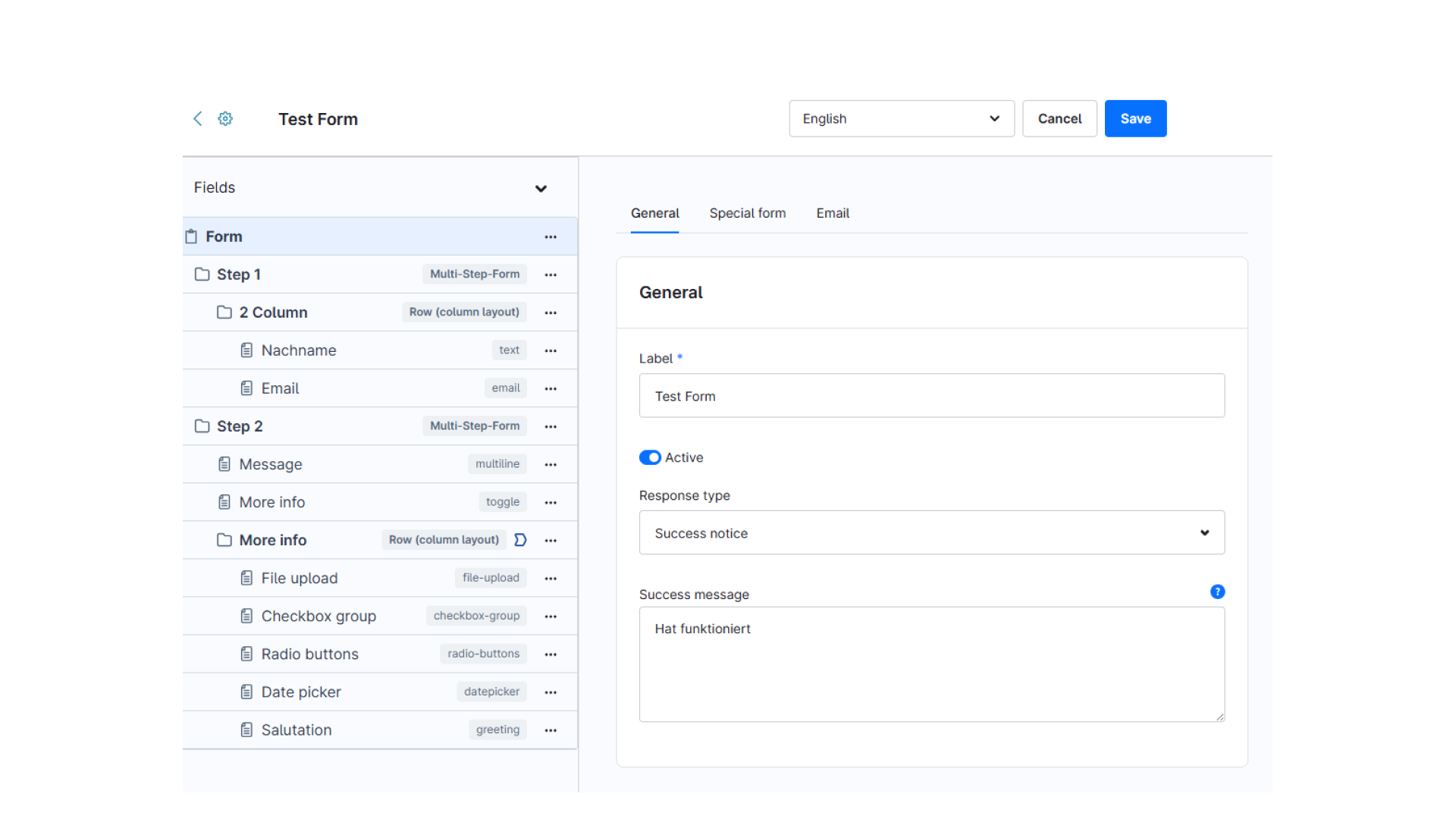The image size is (1456, 819).
Task: Click the clipboard icon of Form row
Action: pos(191,237)
